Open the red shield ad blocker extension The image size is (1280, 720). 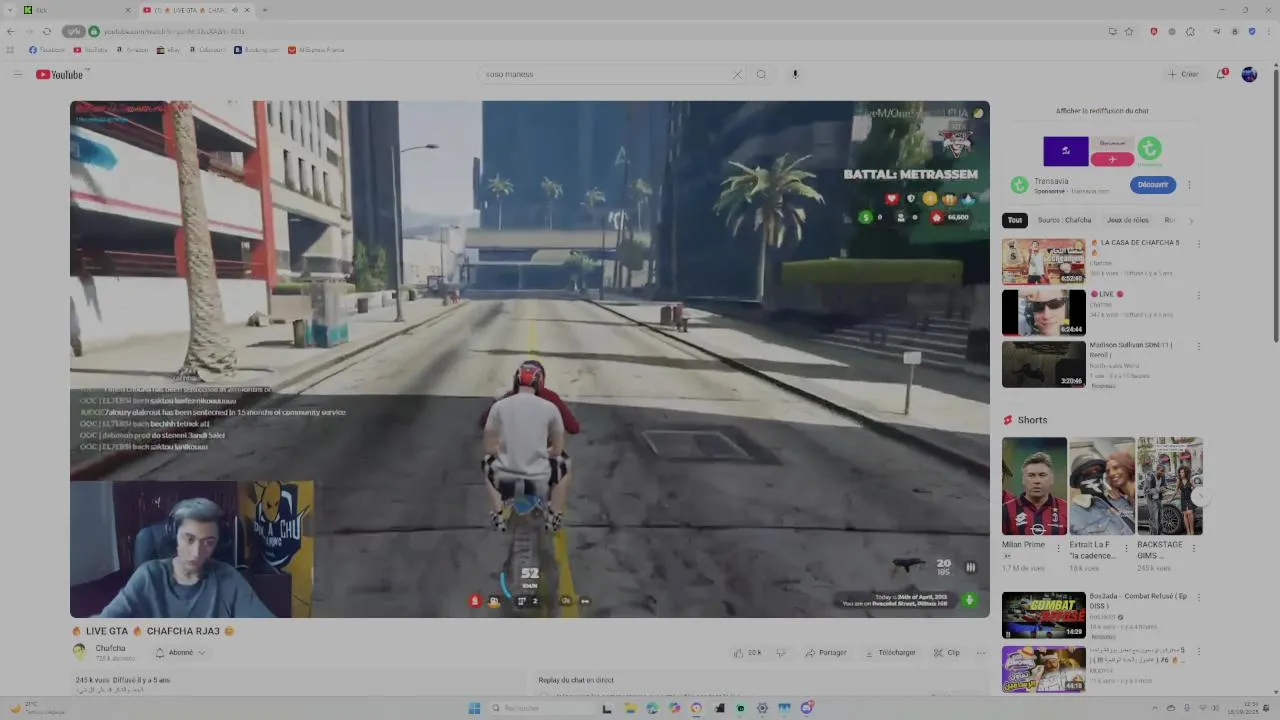pos(1153,31)
